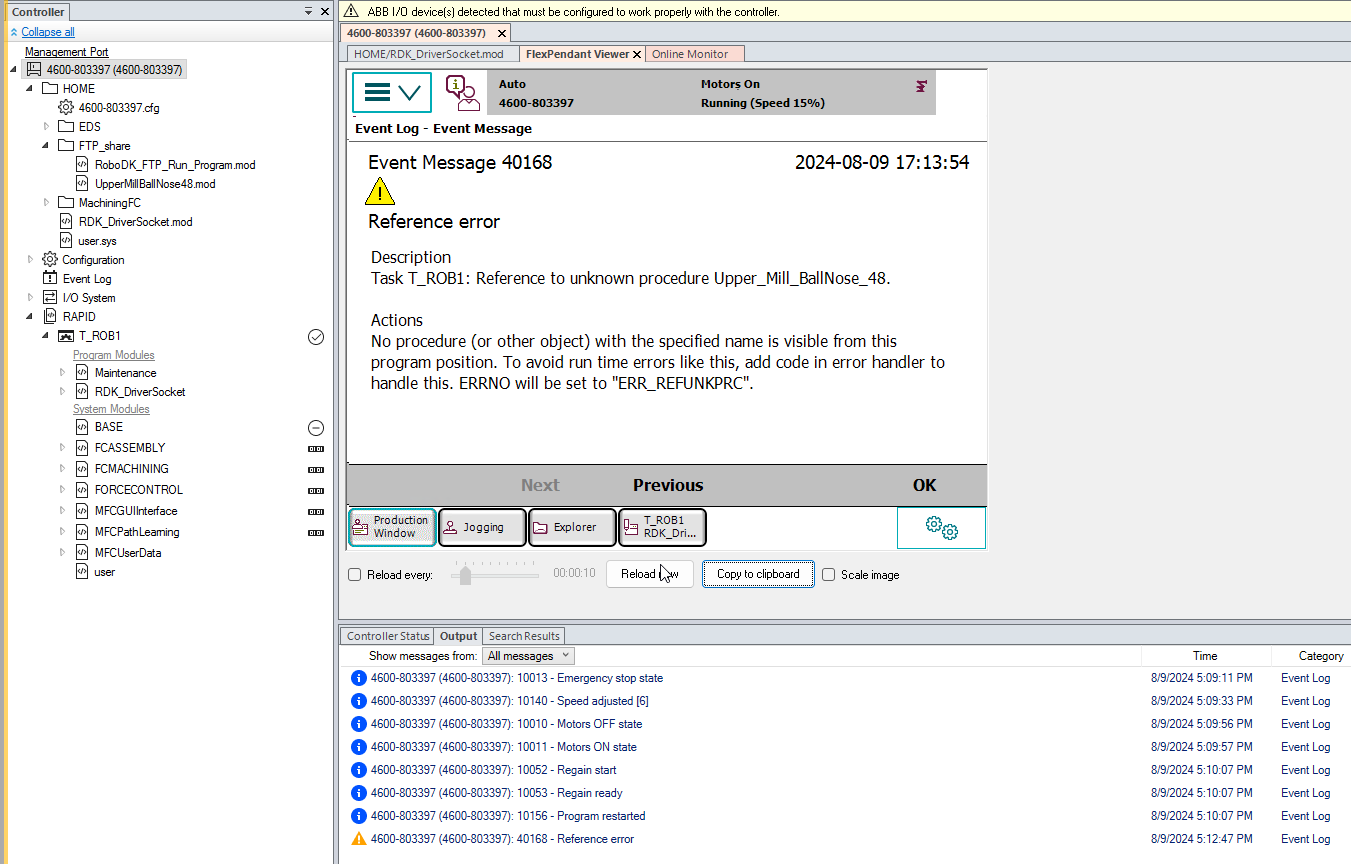The image size is (1351, 864).
Task: Open the Jogging window on the FlexPendant
Action: coord(482,527)
